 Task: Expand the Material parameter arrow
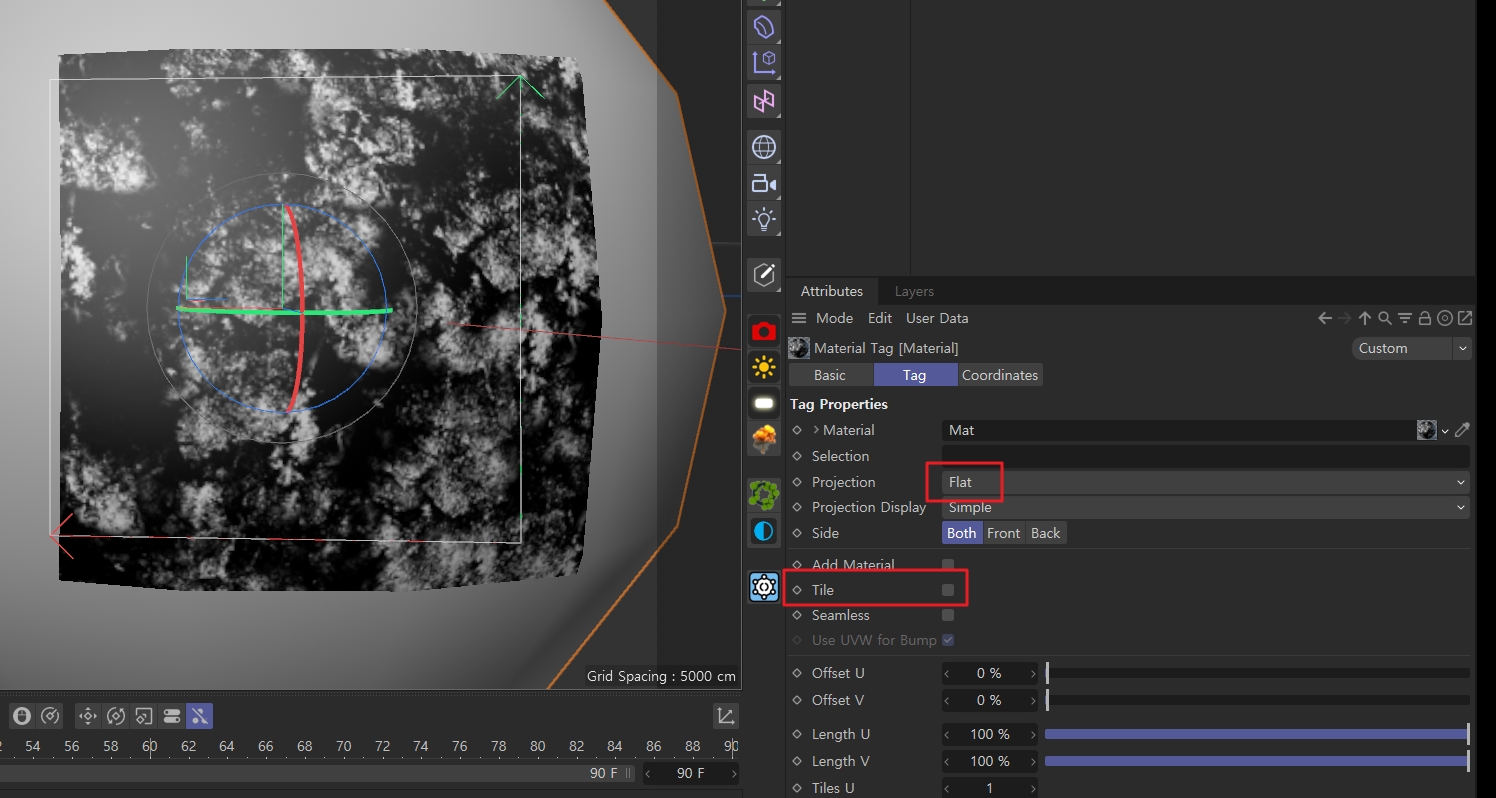tap(816, 430)
